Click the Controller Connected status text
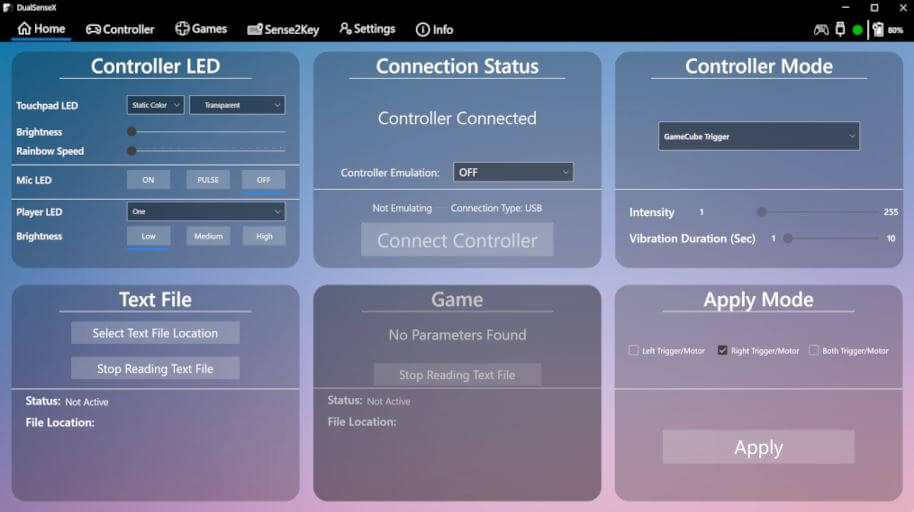914x512 pixels. tap(457, 118)
